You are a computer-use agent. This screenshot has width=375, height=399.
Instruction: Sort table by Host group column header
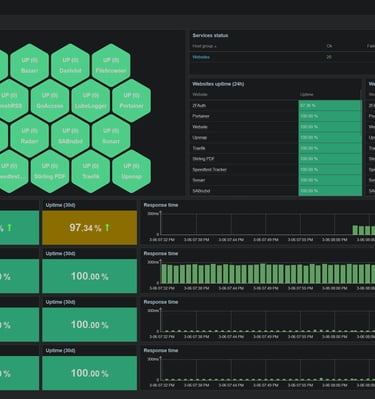point(204,46)
